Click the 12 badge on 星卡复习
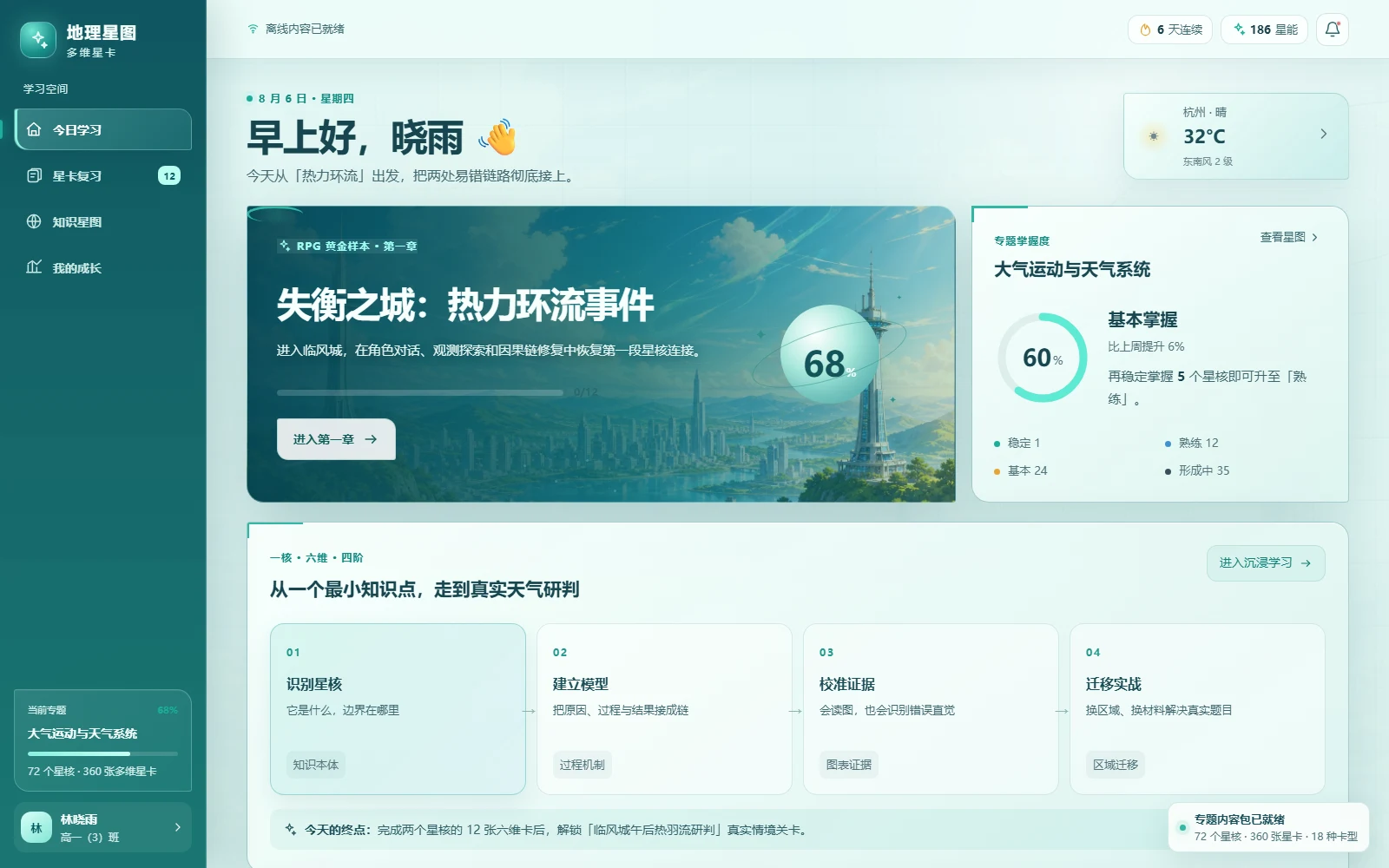This screenshot has height=868, width=1389. click(169, 175)
